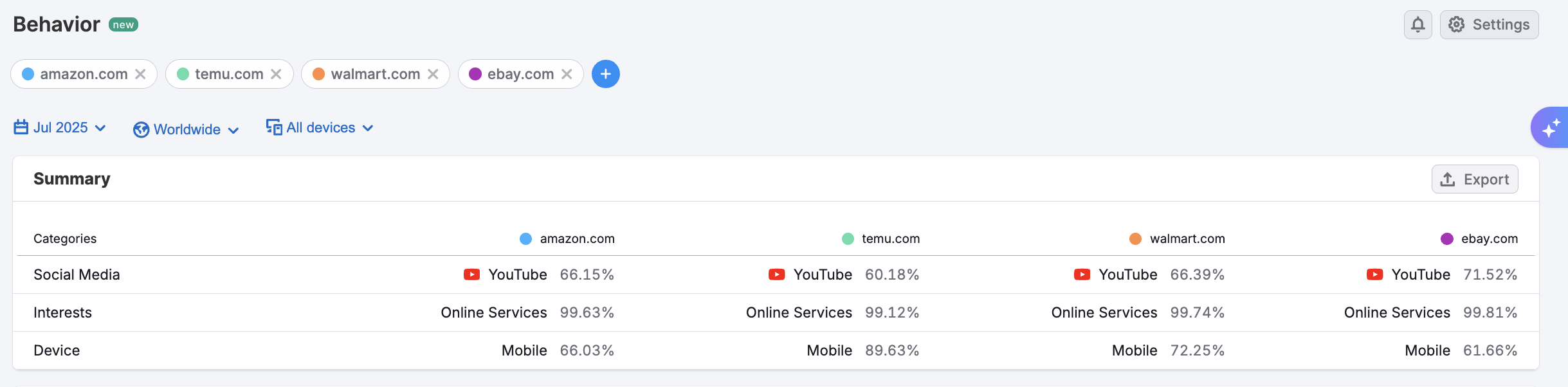1568x387 pixels.
Task: Open Settings with the gear button
Action: [1489, 25]
